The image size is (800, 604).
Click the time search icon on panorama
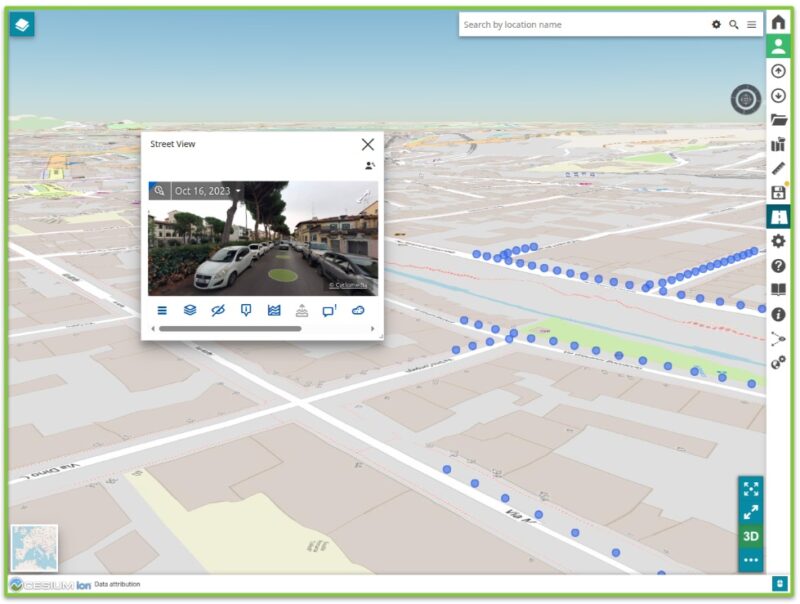[x=159, y=191]
